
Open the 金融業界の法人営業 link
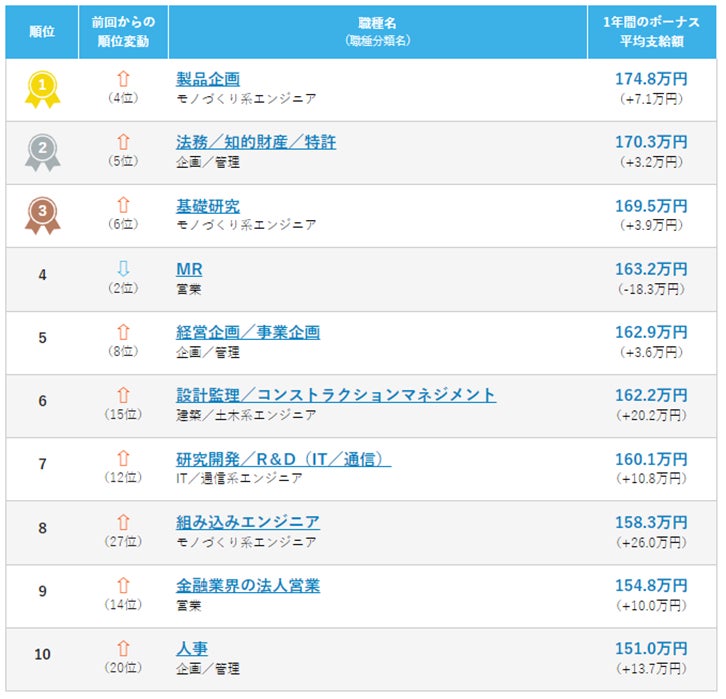coord(248,585)
